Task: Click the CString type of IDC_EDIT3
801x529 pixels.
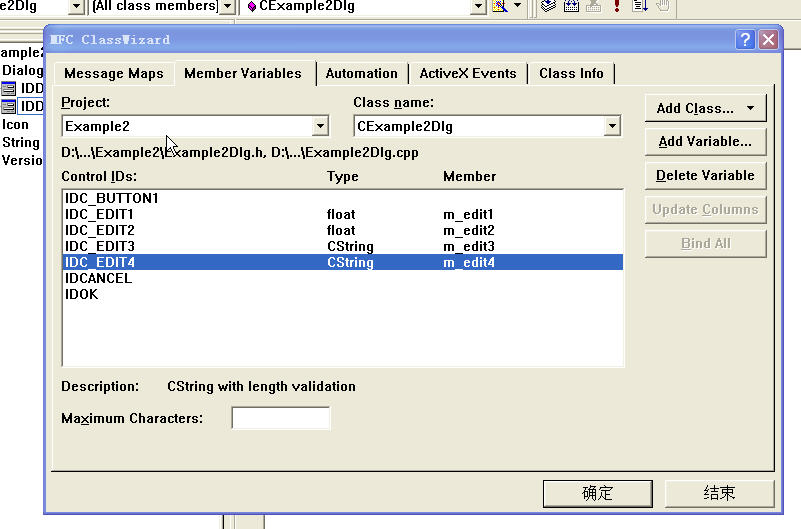Action: point(350,247)
